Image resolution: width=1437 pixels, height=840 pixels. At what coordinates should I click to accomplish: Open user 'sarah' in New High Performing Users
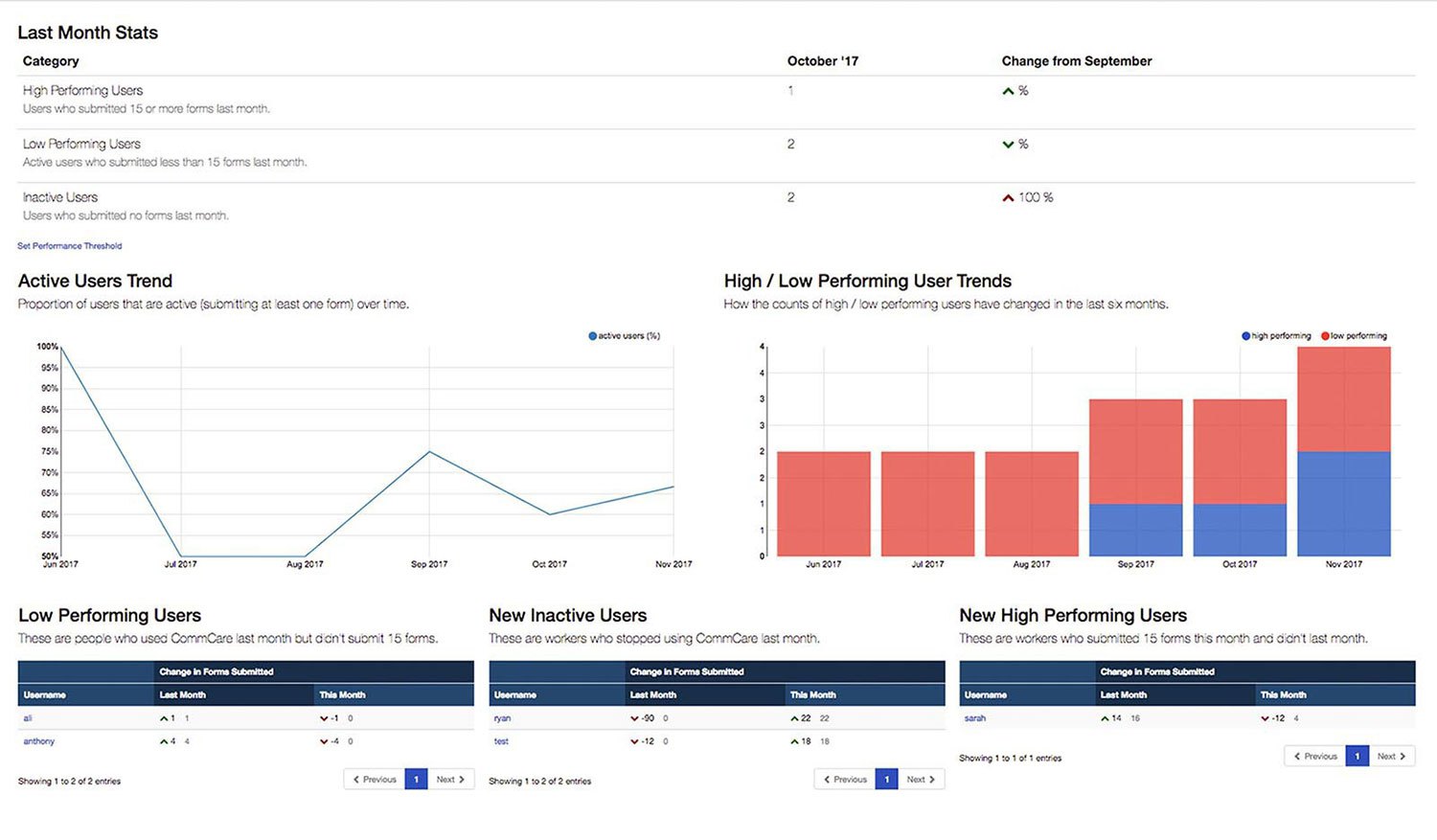975,718
